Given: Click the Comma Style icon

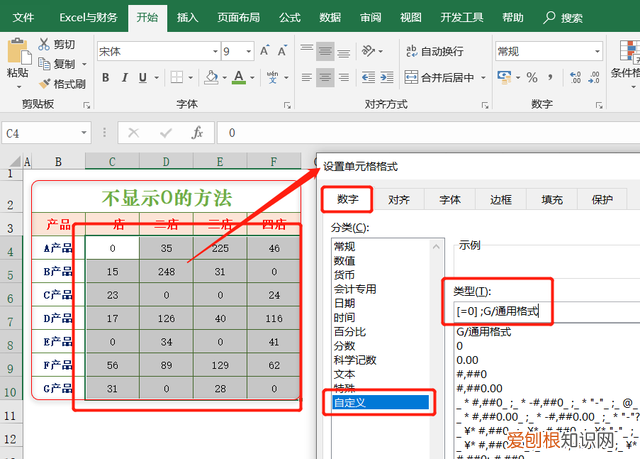Looking at the screenshot, I should click(x=551, y=77).
